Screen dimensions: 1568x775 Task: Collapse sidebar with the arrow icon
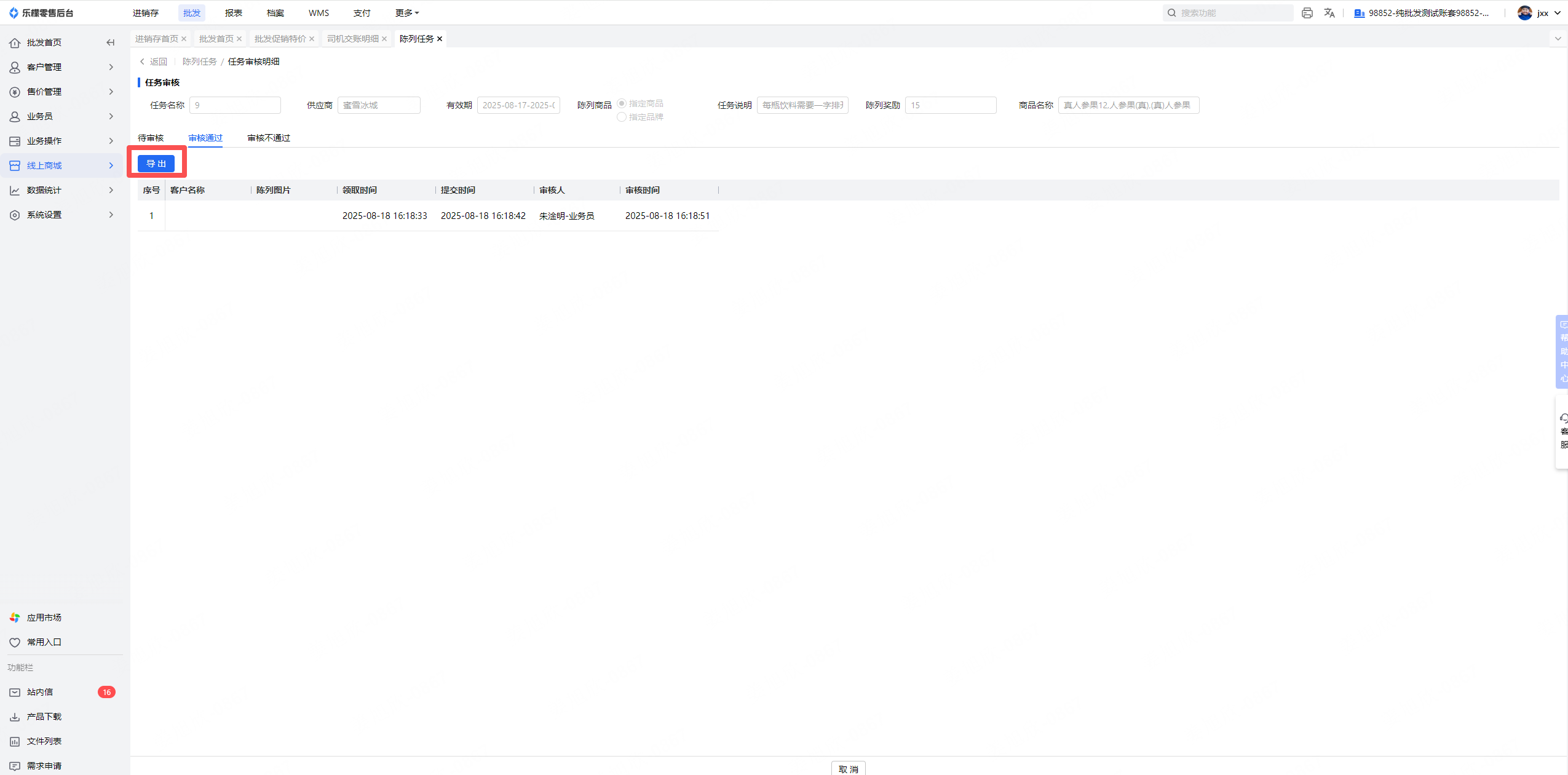(111, 42)
